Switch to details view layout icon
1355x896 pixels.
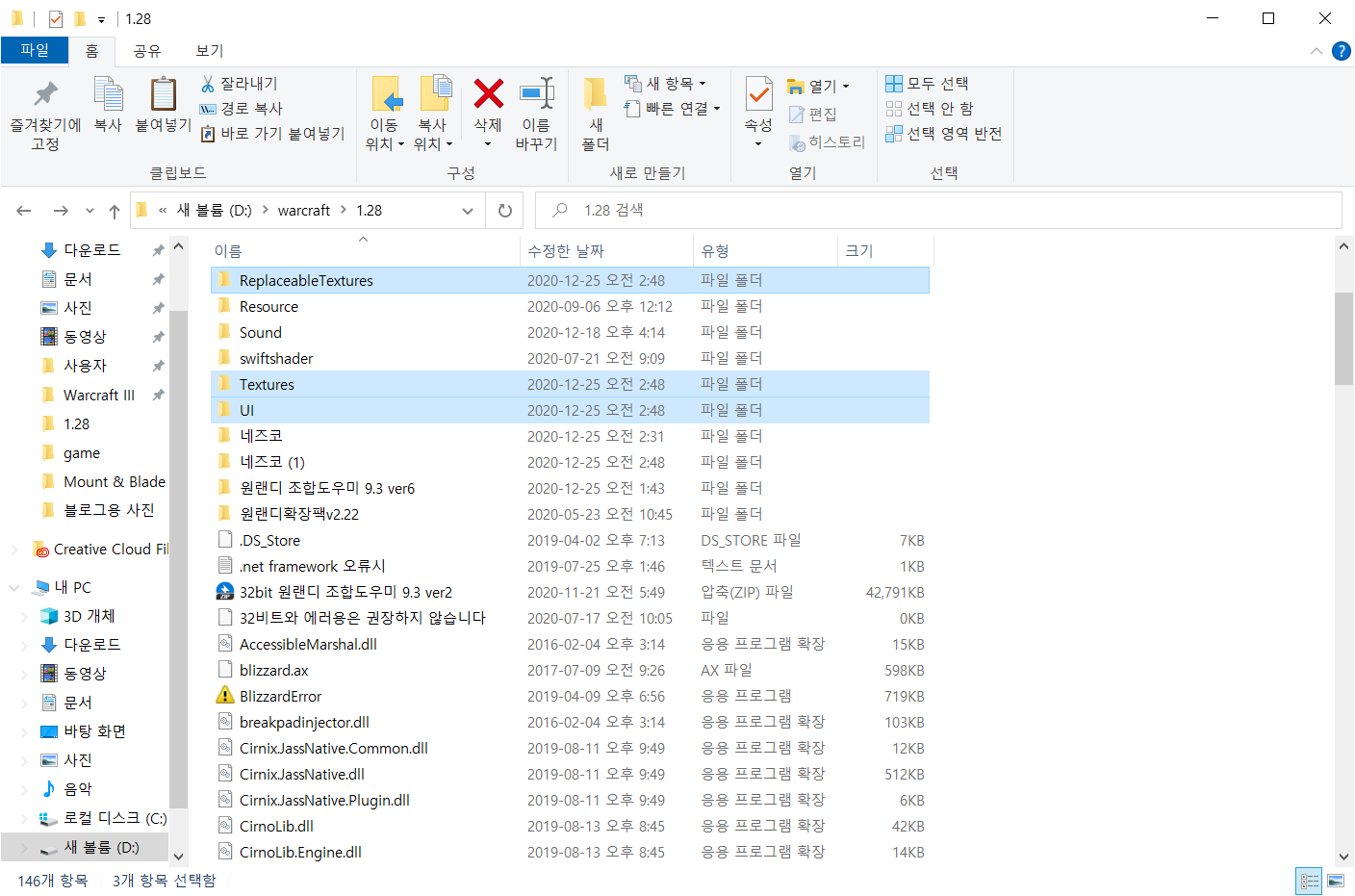coord(1310,881)
